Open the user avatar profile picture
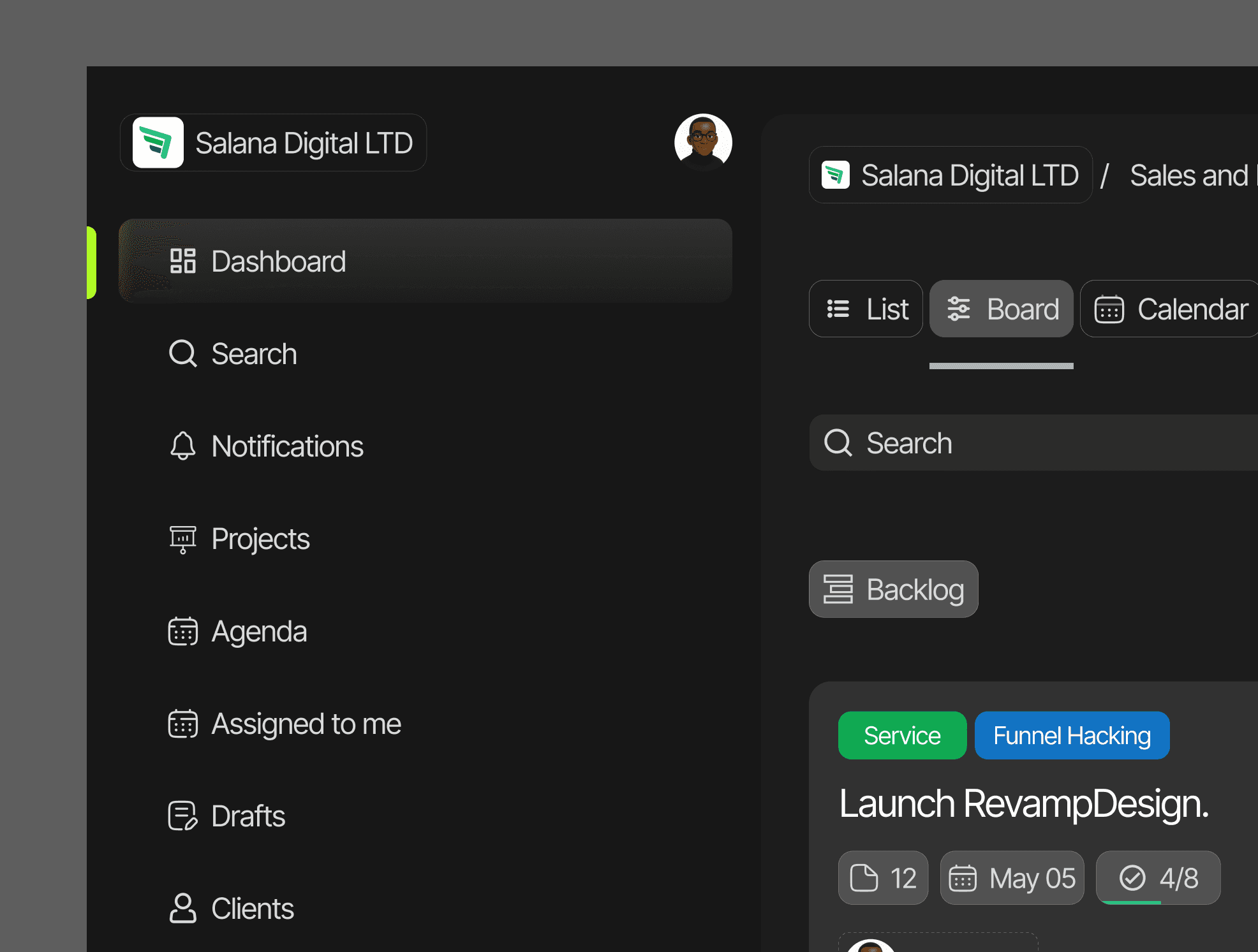Viewport: 1258px width, 952px height. [703, 142]
